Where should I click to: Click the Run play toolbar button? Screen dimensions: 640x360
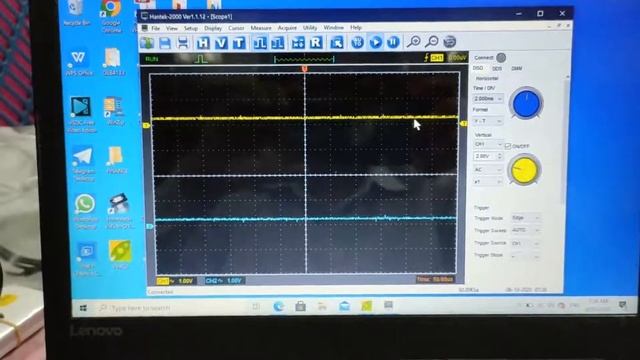[376, 42]
